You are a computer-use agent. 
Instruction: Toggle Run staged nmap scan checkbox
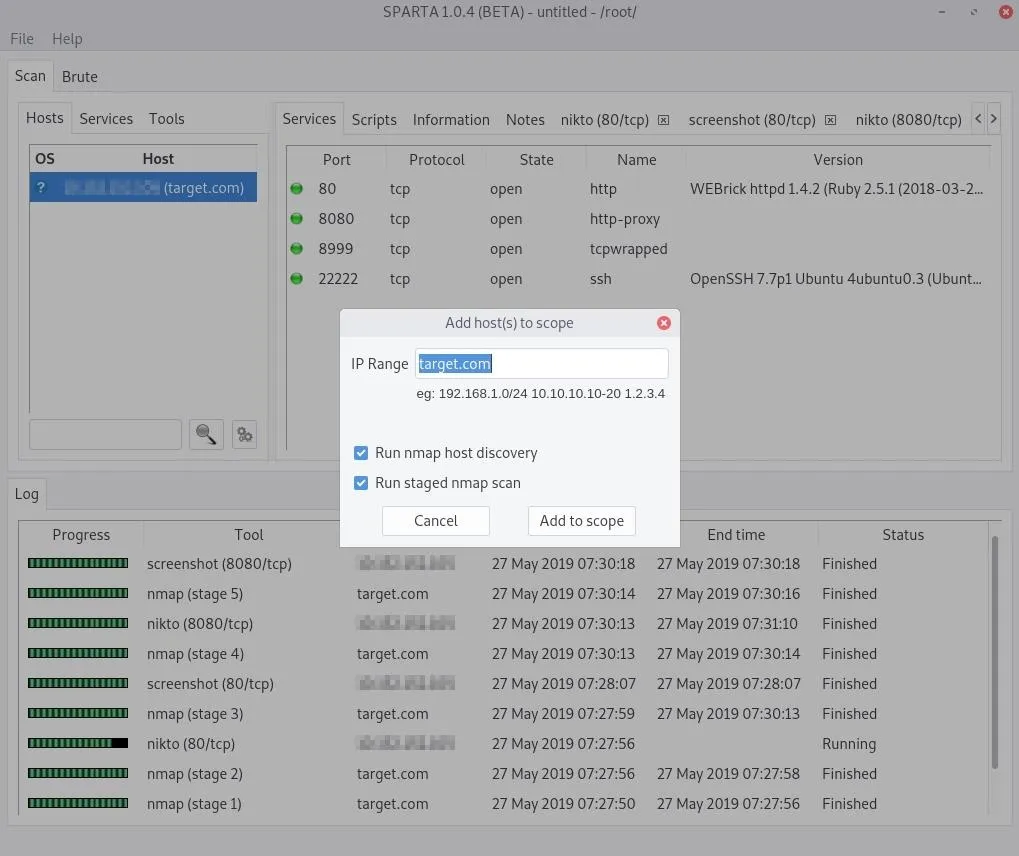click(361, 483)
